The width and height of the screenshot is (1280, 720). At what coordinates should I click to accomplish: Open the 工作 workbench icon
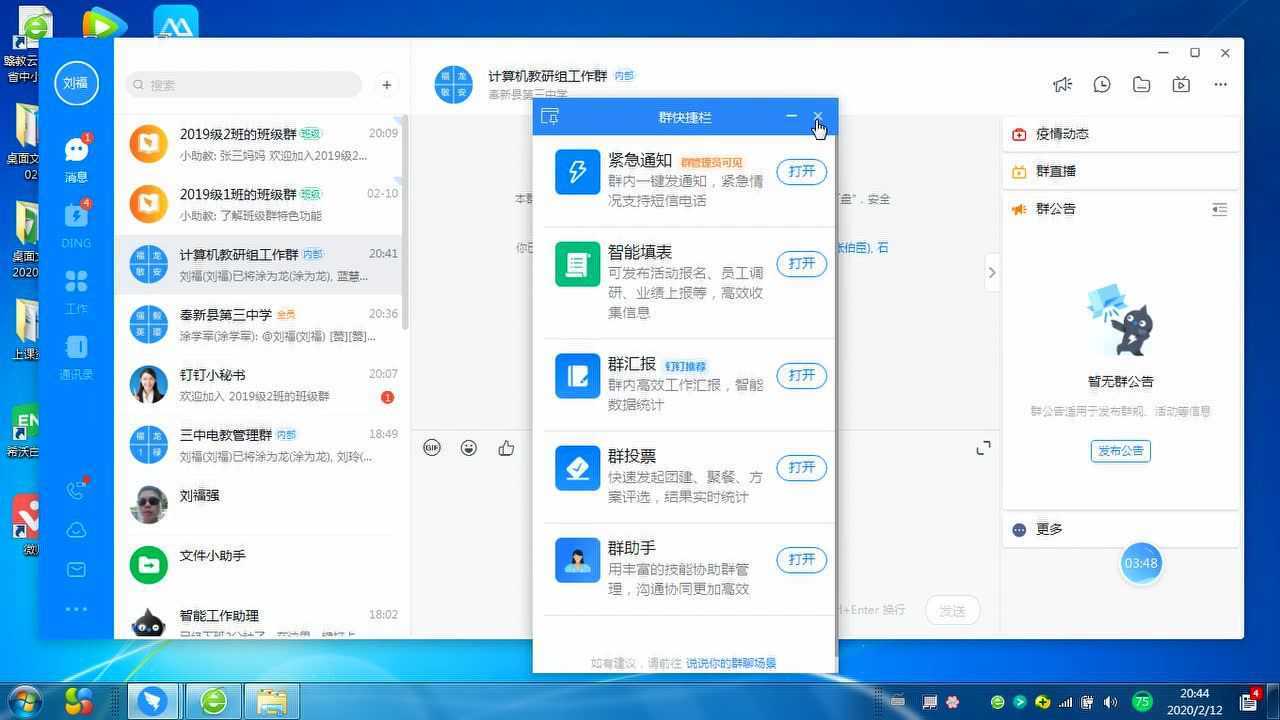76,283
